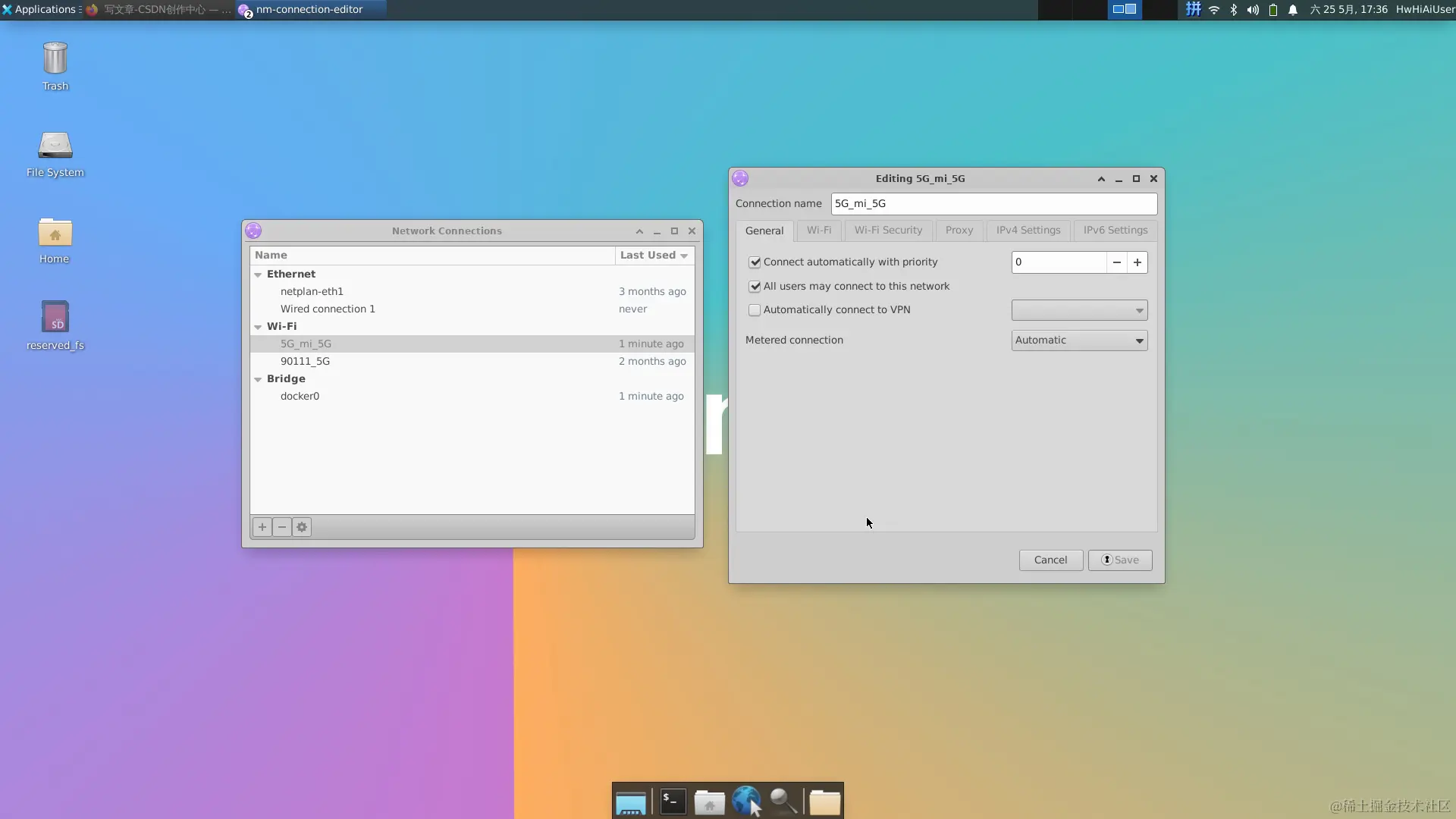Open Metered connection Automatic dropdown
Screen dimensions: 1456x819
click(1078, 340)
